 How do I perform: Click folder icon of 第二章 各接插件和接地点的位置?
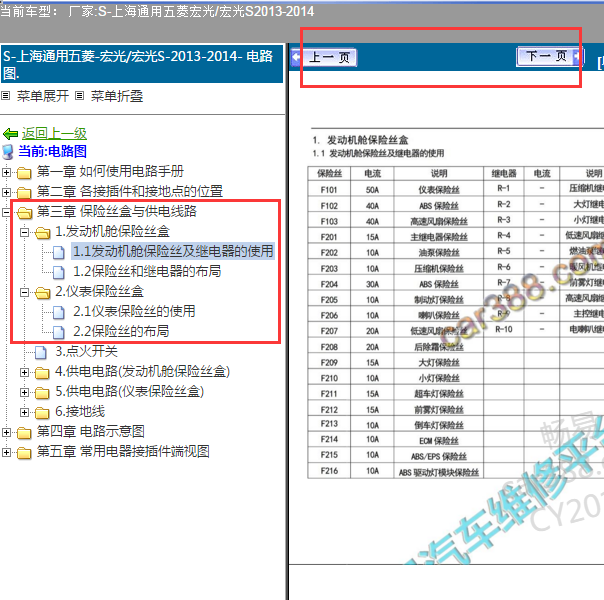[x=24, y=193]
